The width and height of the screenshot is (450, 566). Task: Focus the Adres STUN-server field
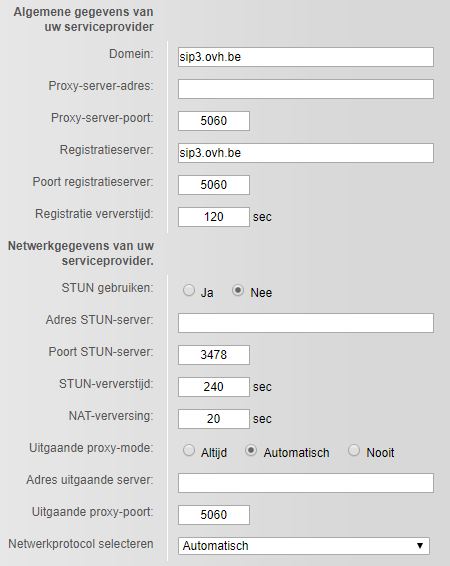pos(306,323)
